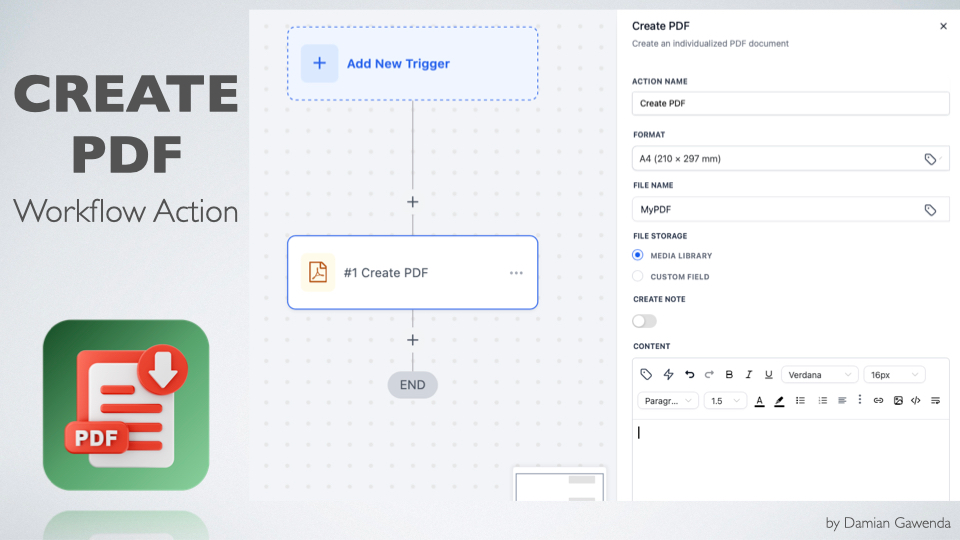Enable the Create Note toggle

tap(645, 321)
